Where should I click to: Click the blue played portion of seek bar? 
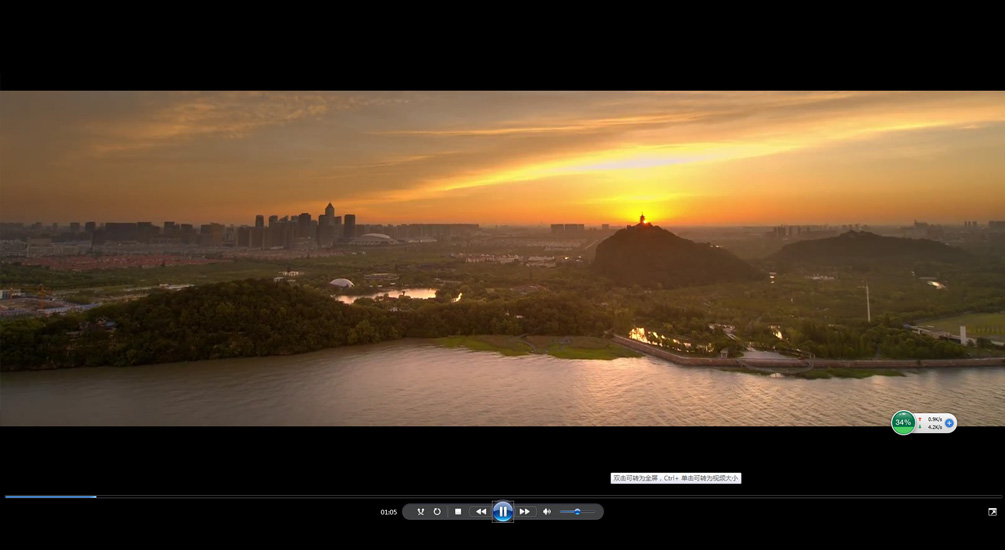(x=50, y=496)
